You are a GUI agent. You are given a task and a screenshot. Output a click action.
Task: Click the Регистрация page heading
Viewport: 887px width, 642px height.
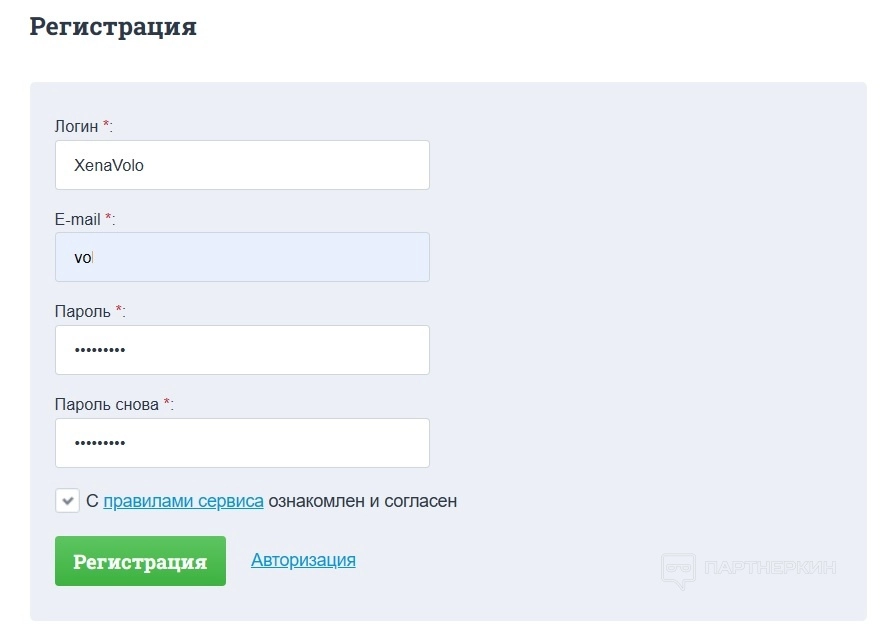[113, 27]
